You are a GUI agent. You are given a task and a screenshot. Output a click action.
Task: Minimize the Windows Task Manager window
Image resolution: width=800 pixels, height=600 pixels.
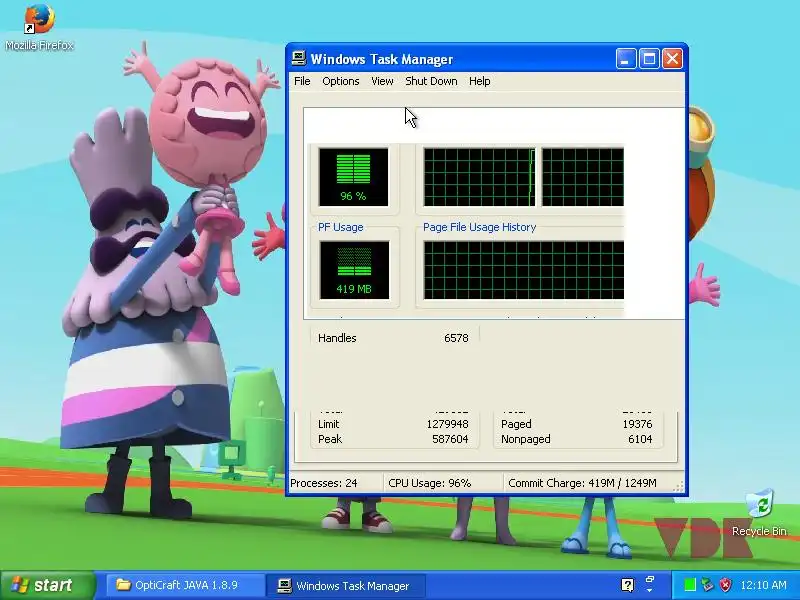(x=626, y=59)
